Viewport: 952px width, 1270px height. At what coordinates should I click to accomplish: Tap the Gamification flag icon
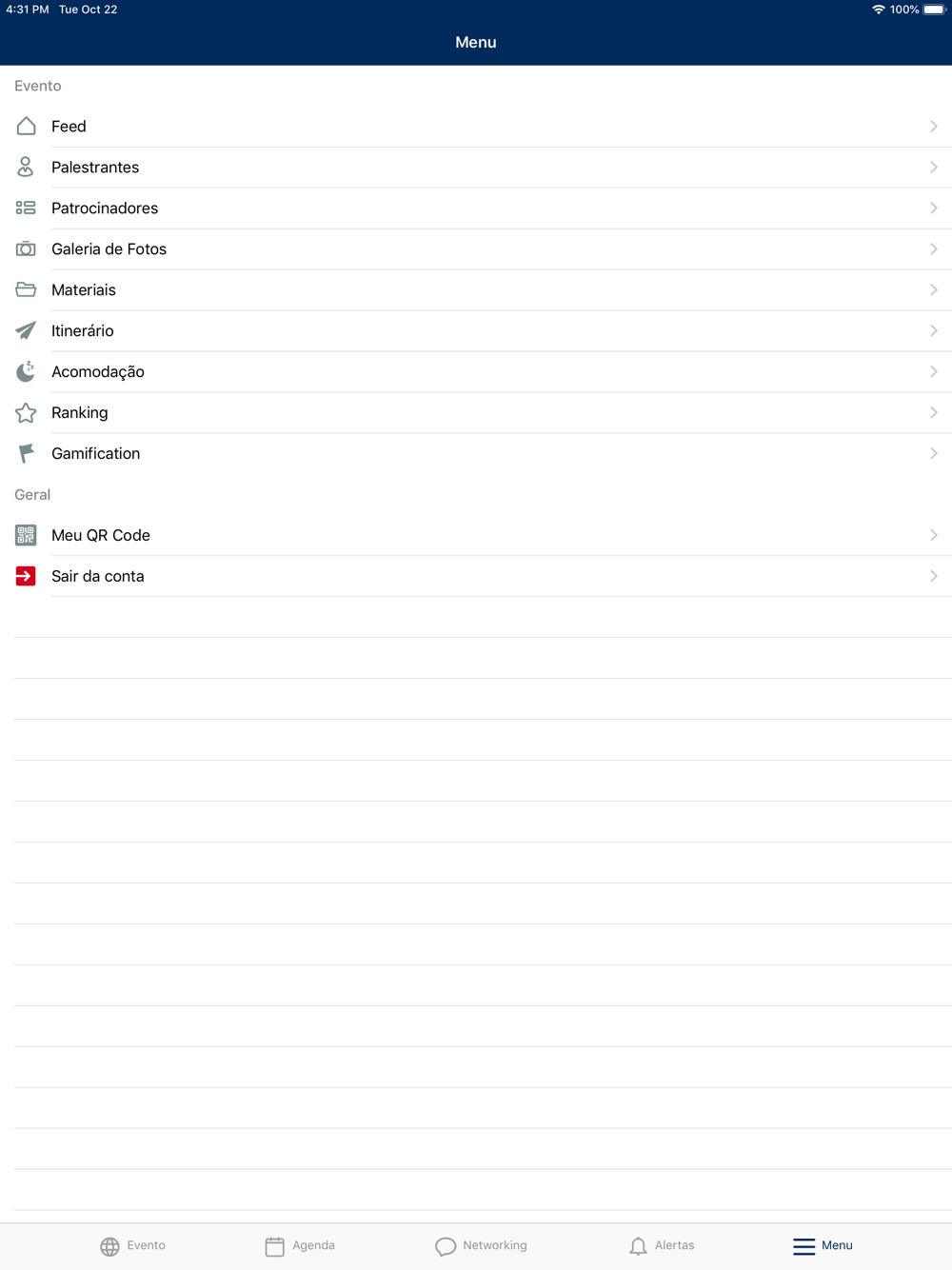pos(26,453)
